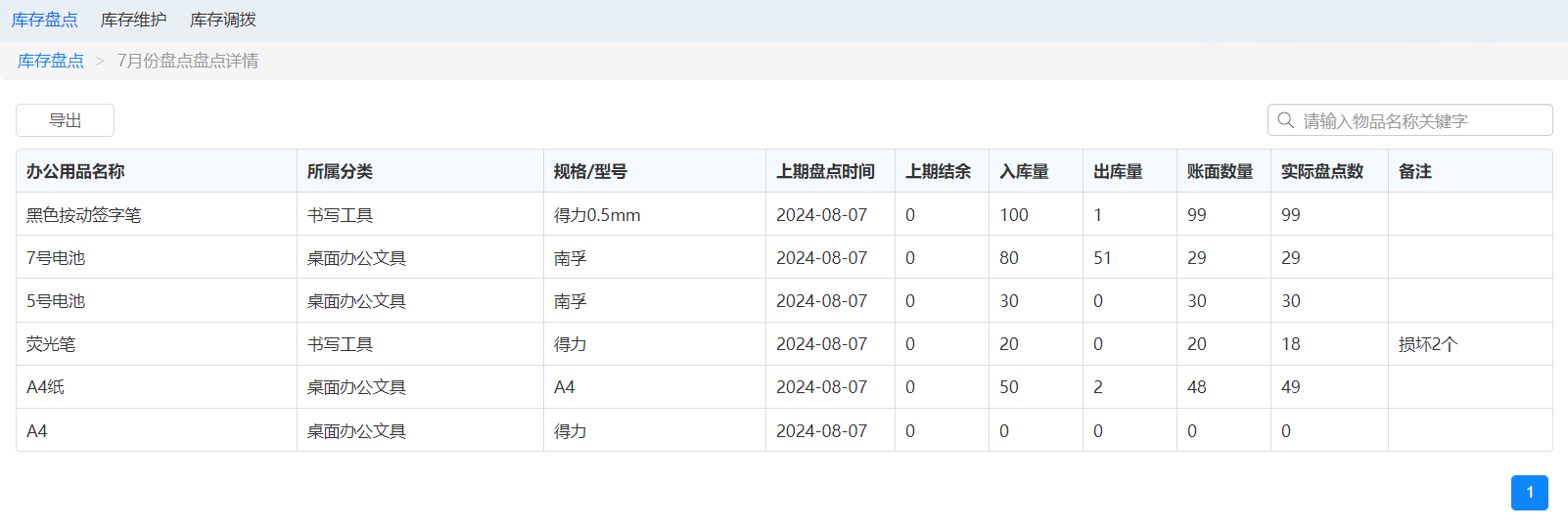Select the 黑色按动签字笔 row name cell
The width and height of the screenshot is (1568, 531).
pos(84,215)
